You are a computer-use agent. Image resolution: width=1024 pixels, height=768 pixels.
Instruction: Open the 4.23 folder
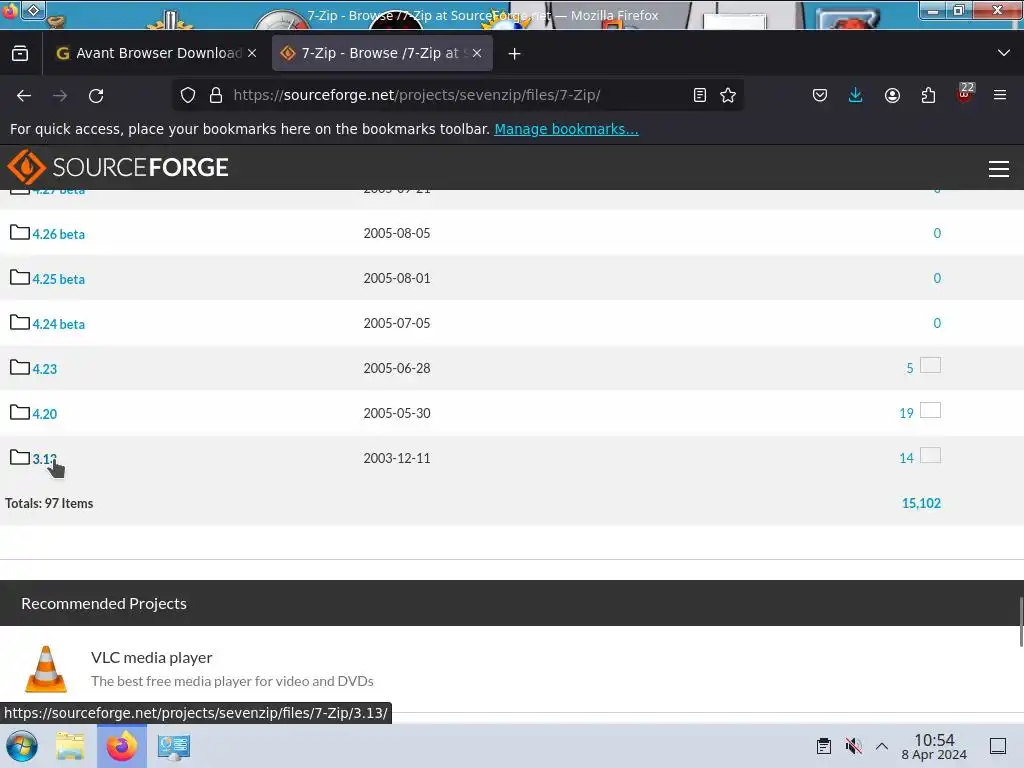[x=44, y=369]
